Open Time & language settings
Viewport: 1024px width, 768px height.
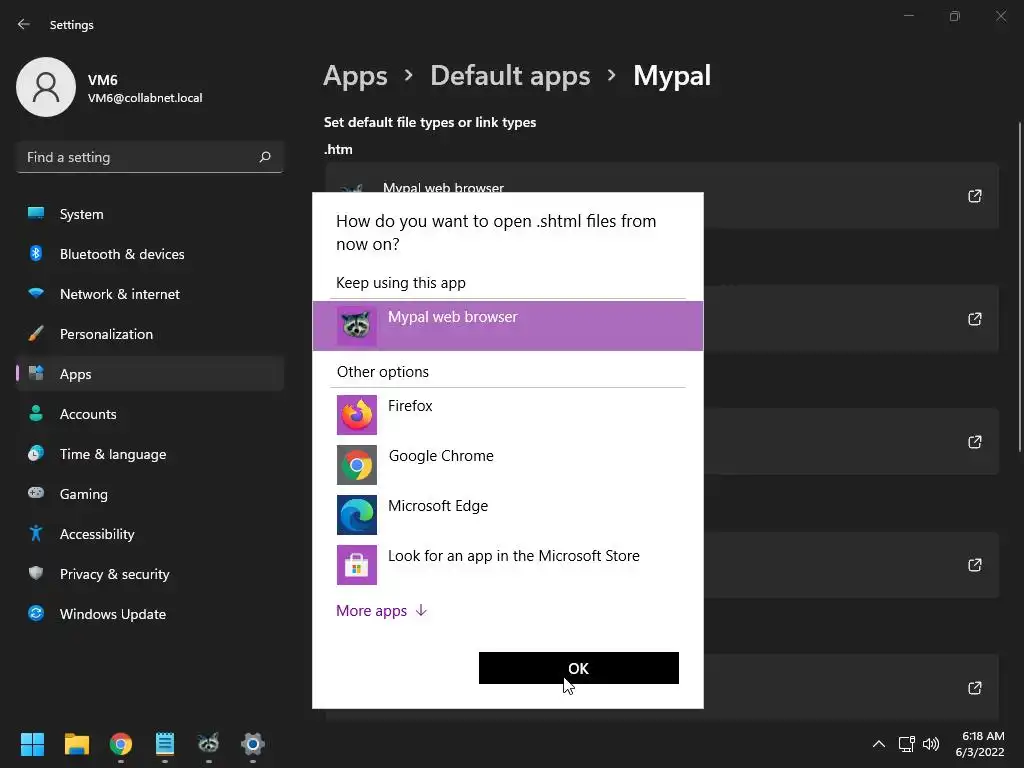pyautogui.click(x=150, y=454)
